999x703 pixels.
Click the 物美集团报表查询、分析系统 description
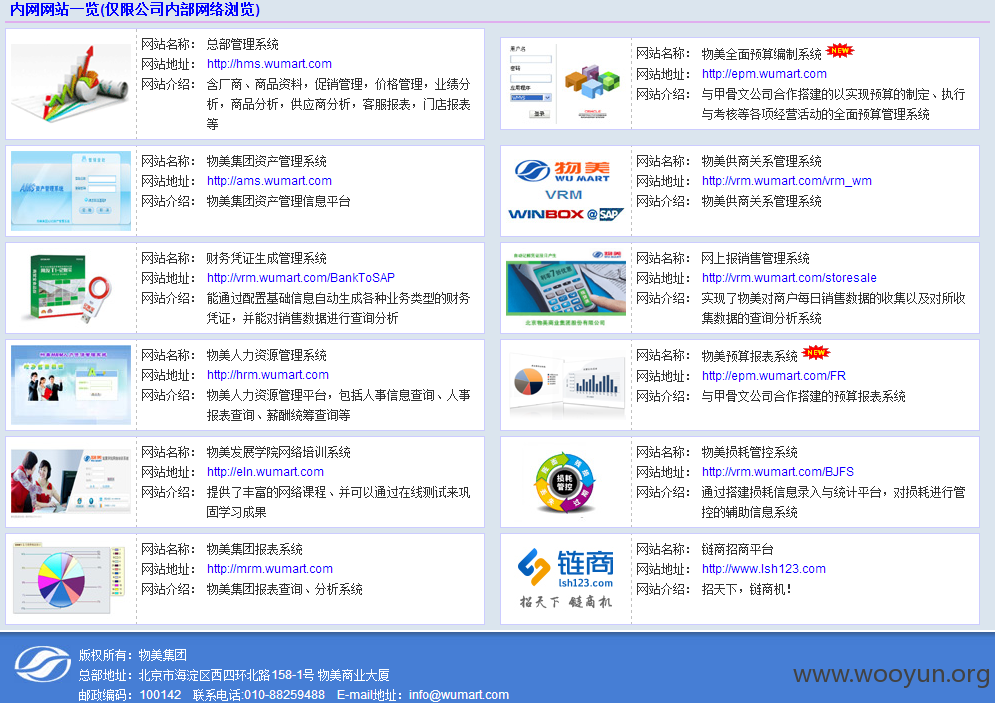point(284,589)
